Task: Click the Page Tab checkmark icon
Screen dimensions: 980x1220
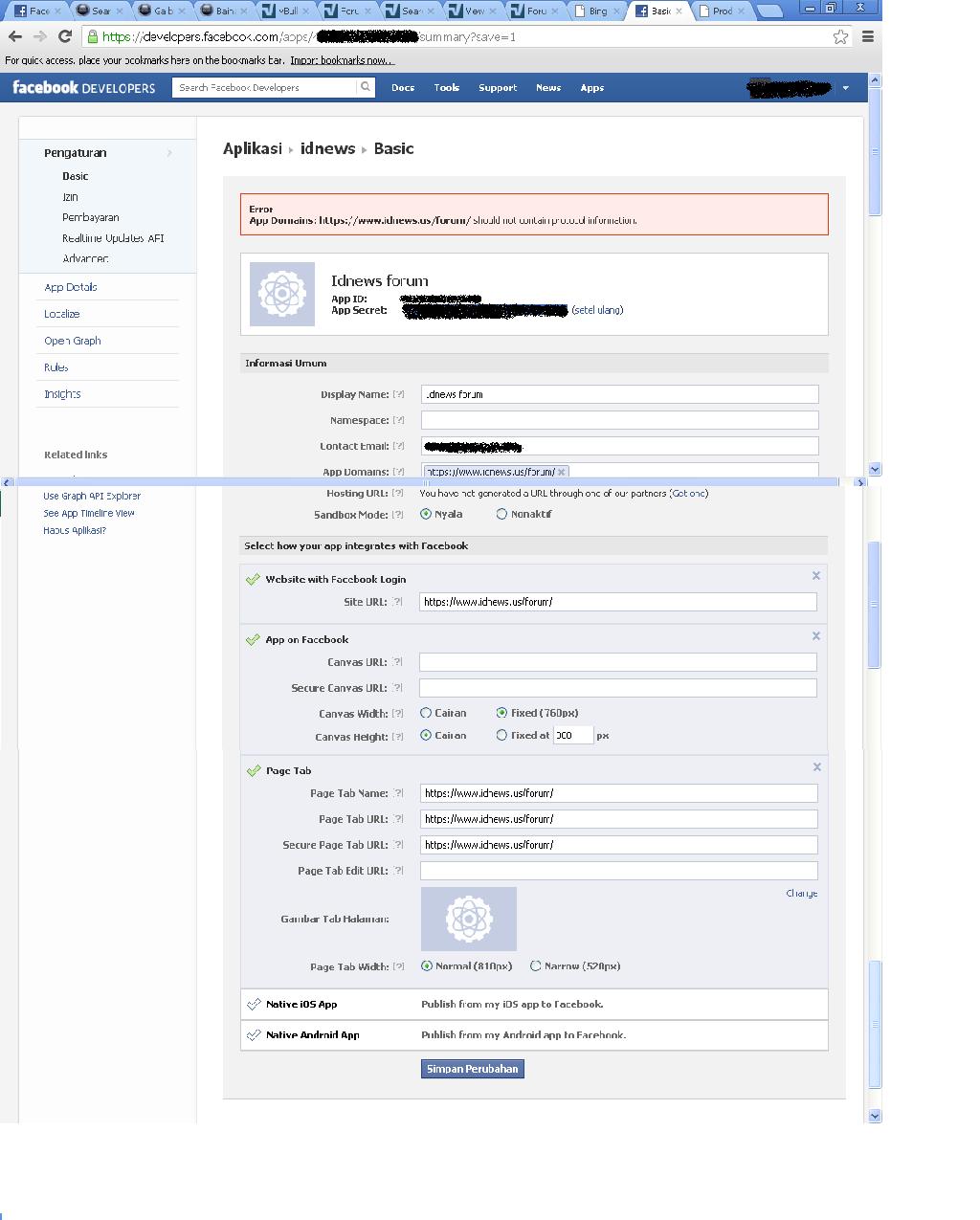Action: (x=254, y=770)
